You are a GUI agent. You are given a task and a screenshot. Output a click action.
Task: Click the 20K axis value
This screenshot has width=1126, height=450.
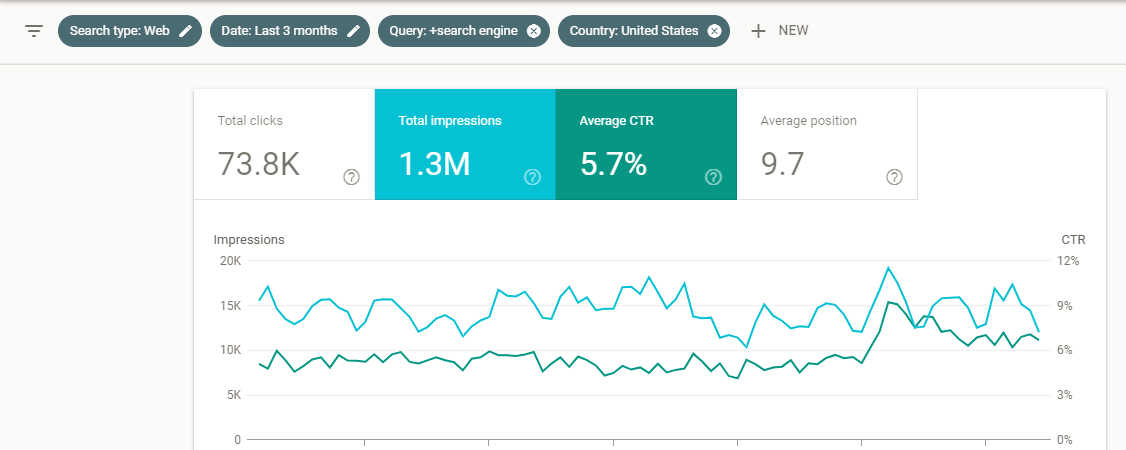230,261
